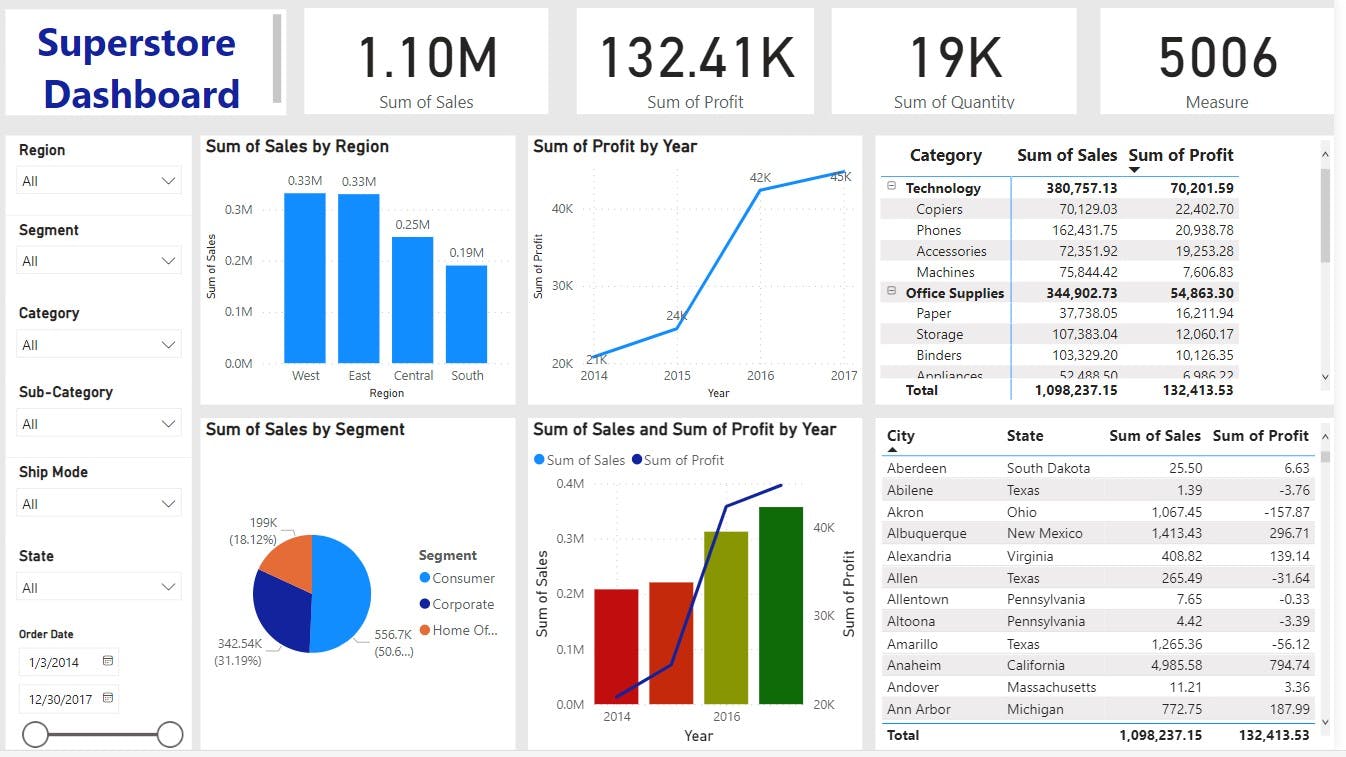Click the 1.10M Sum of Sales card
This screenshot has height=757, width=1346.
[426, 61]
